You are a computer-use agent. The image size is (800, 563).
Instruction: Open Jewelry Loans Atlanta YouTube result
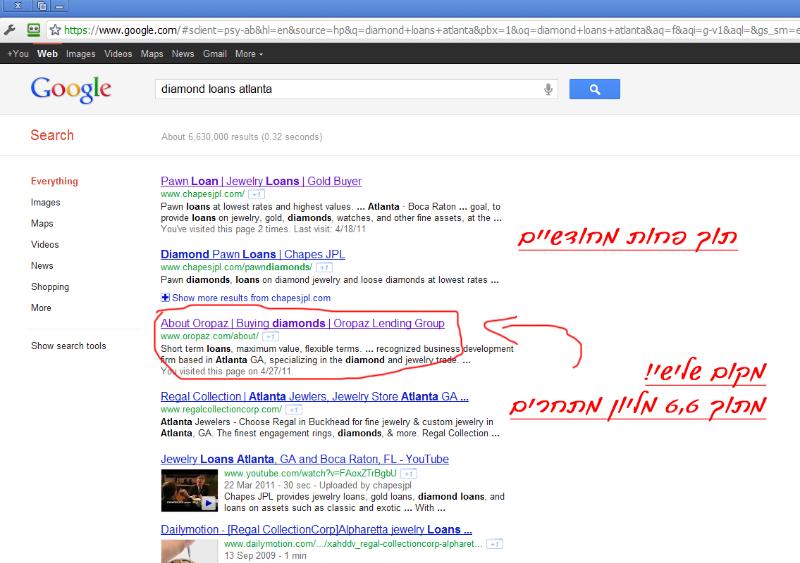(305, 459)
